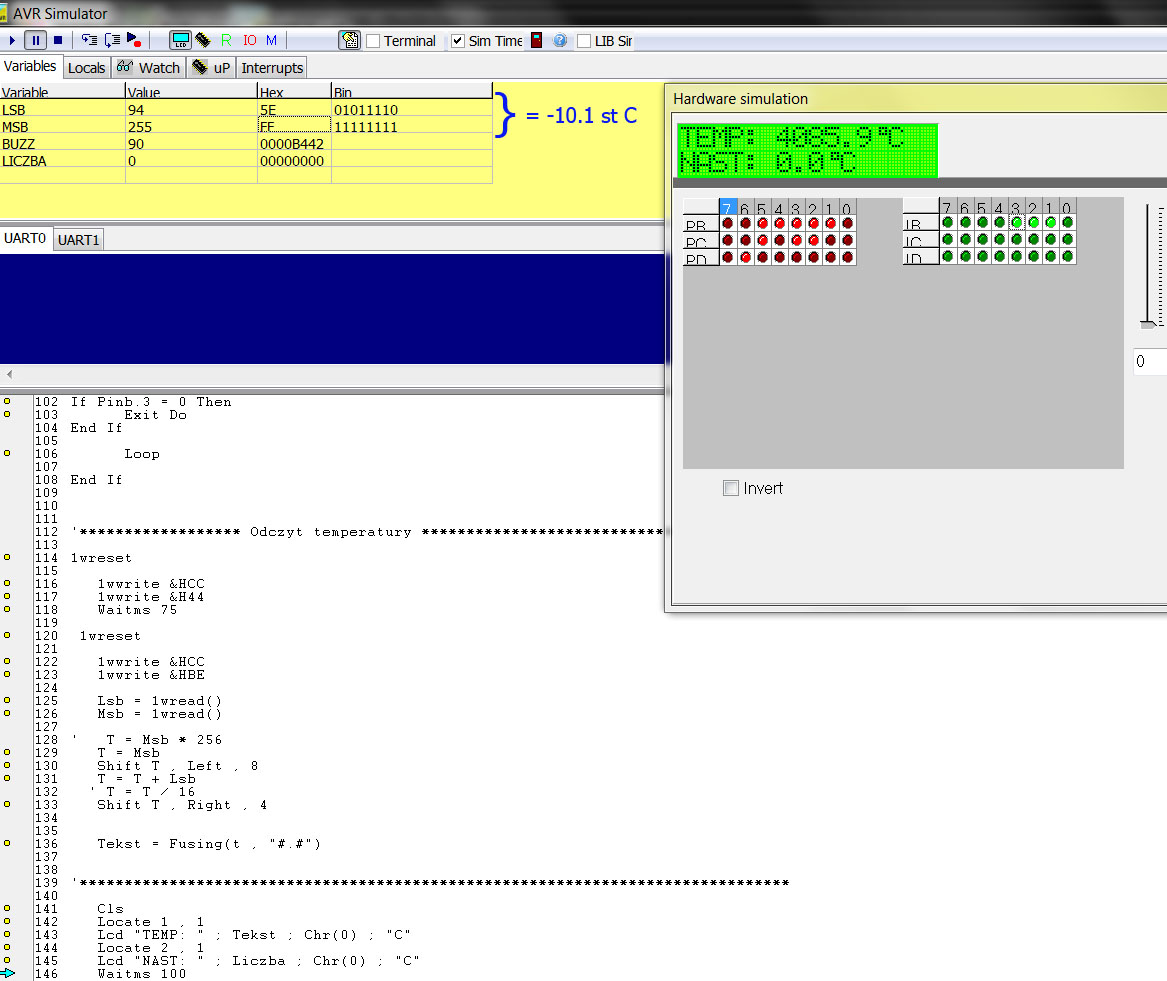Open the Locals tab

86,68
